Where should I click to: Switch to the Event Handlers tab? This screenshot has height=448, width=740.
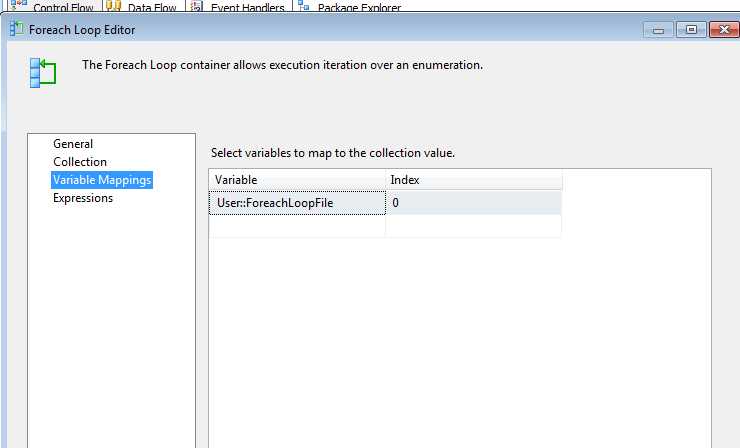click(238, 6)
